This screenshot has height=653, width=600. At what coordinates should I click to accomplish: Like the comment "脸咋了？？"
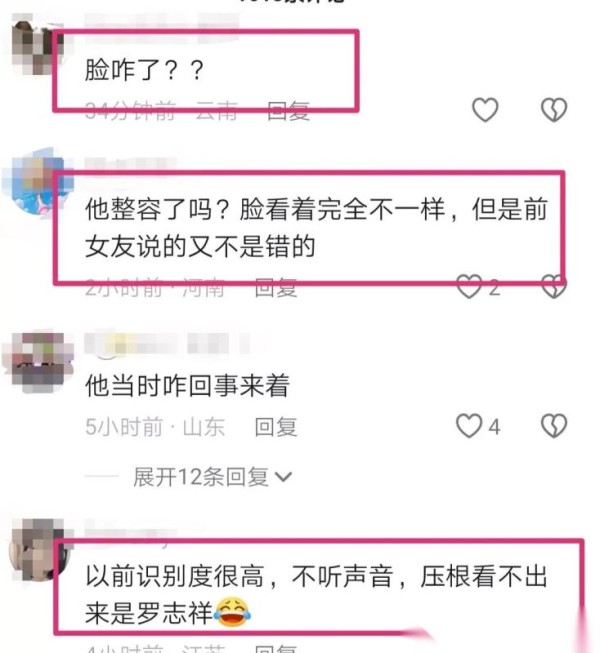click(485, 110)
